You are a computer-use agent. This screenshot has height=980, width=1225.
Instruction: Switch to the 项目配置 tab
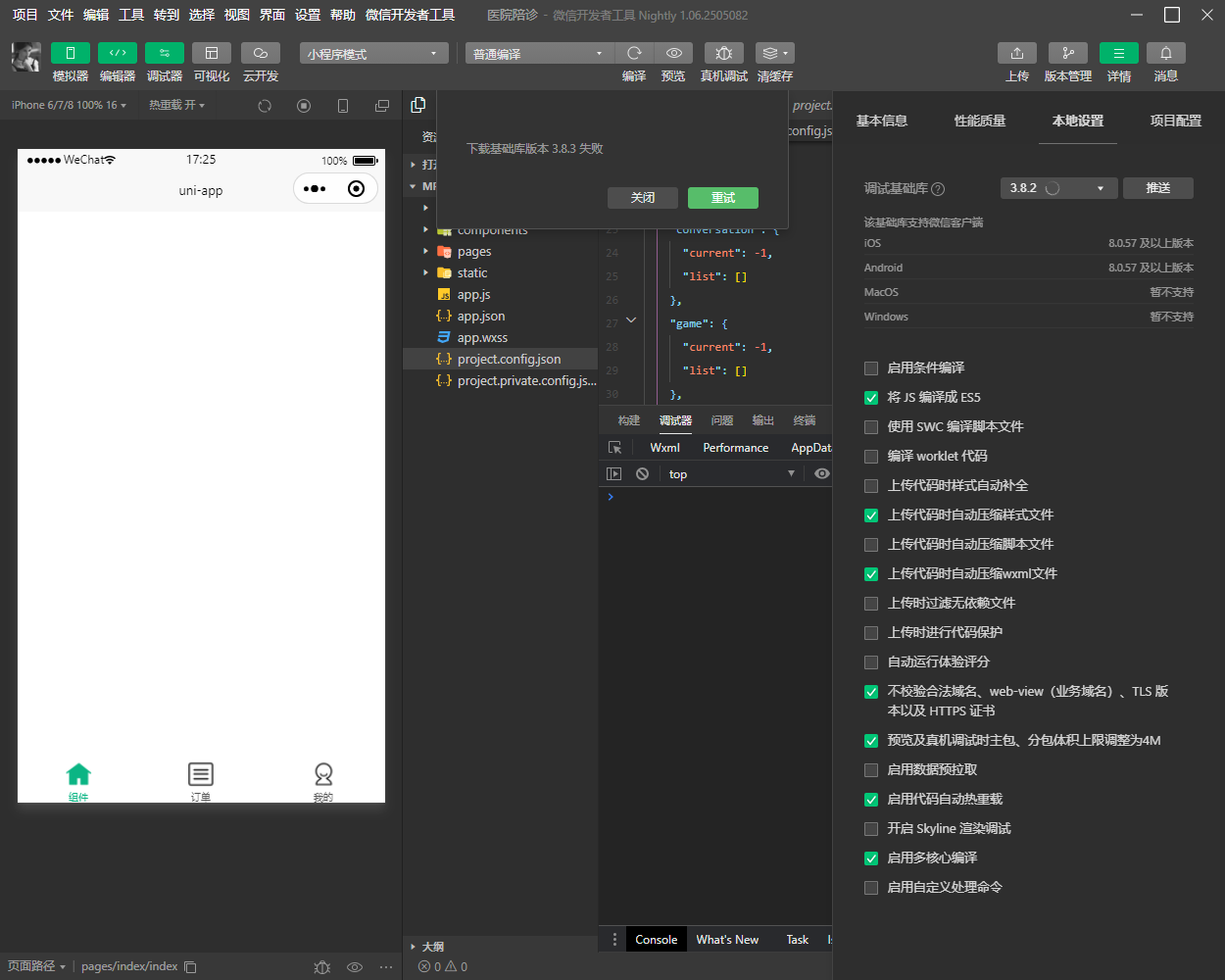[1176, 121]
